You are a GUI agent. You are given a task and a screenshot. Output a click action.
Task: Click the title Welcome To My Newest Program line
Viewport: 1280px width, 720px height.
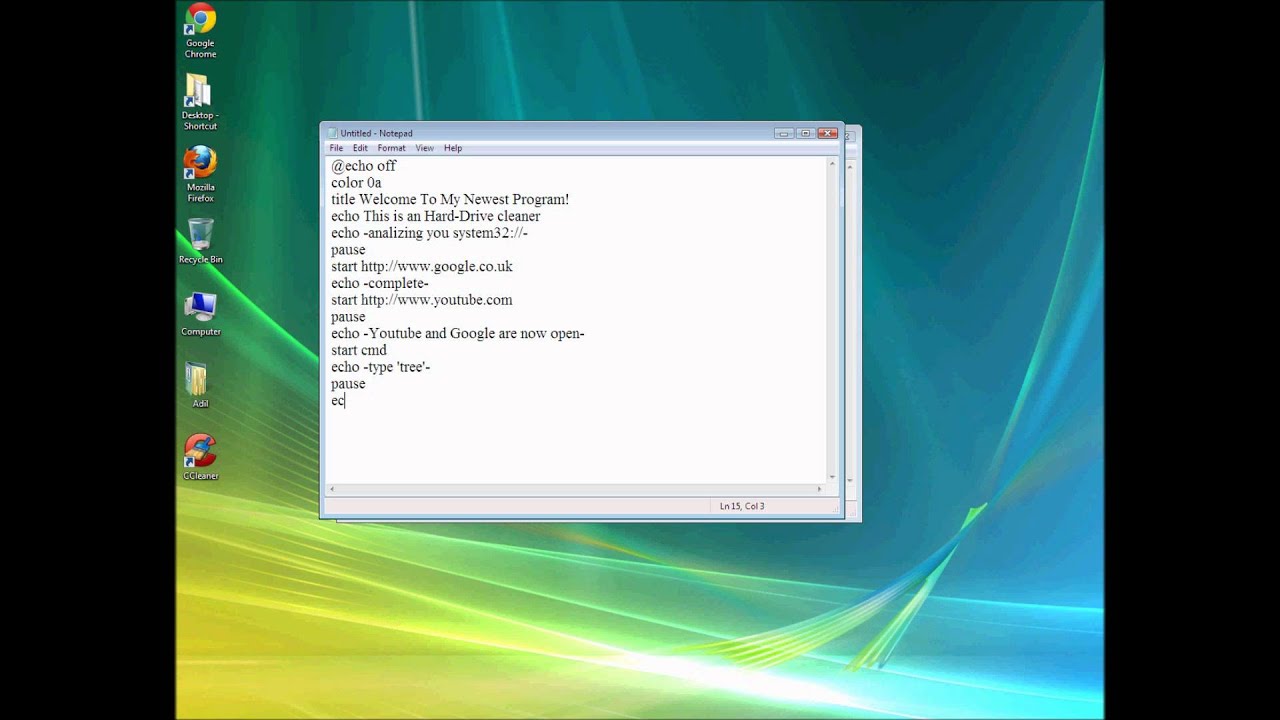[x=450, y=200]
